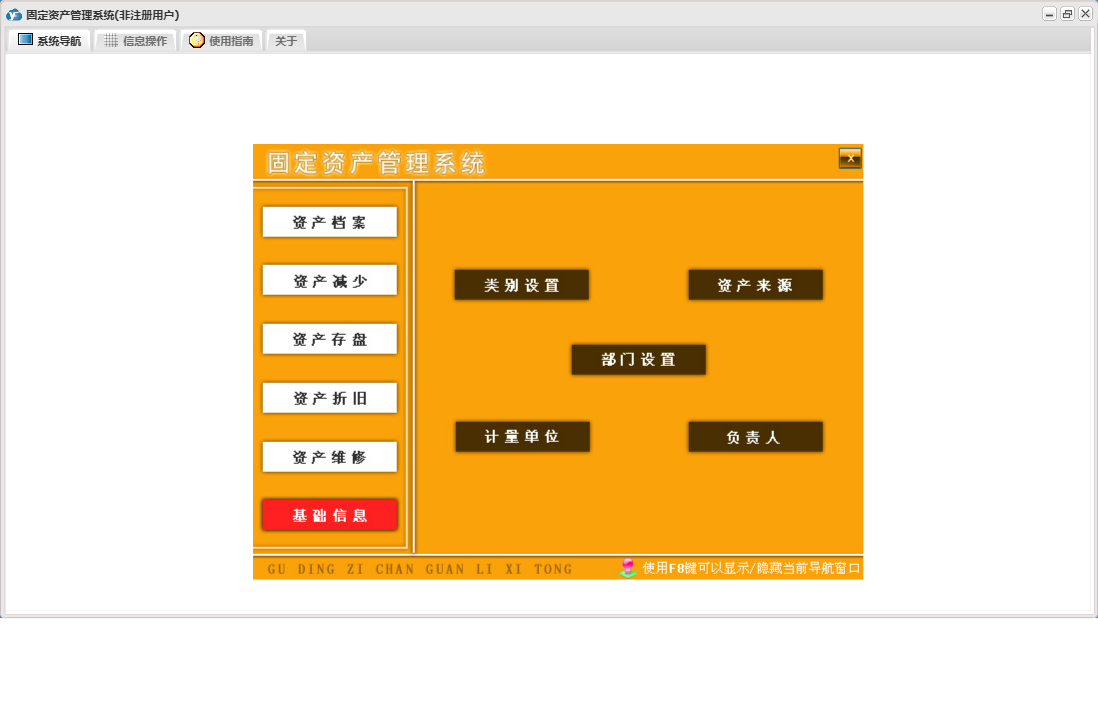Screen dimensions: 1098x716
Task: Restore down the main application window
Action: point(1067,14)
